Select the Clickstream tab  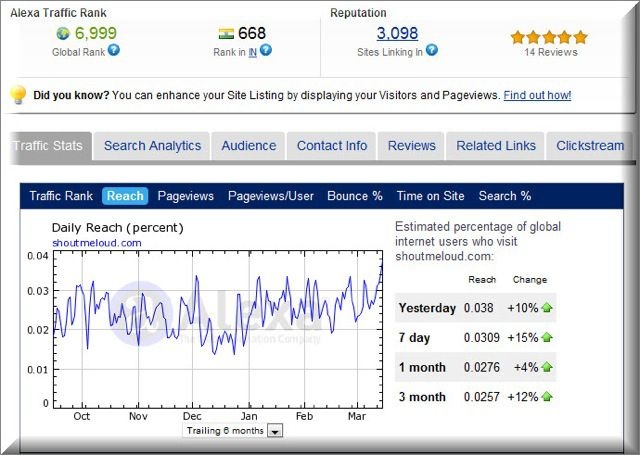pos(590,146)
